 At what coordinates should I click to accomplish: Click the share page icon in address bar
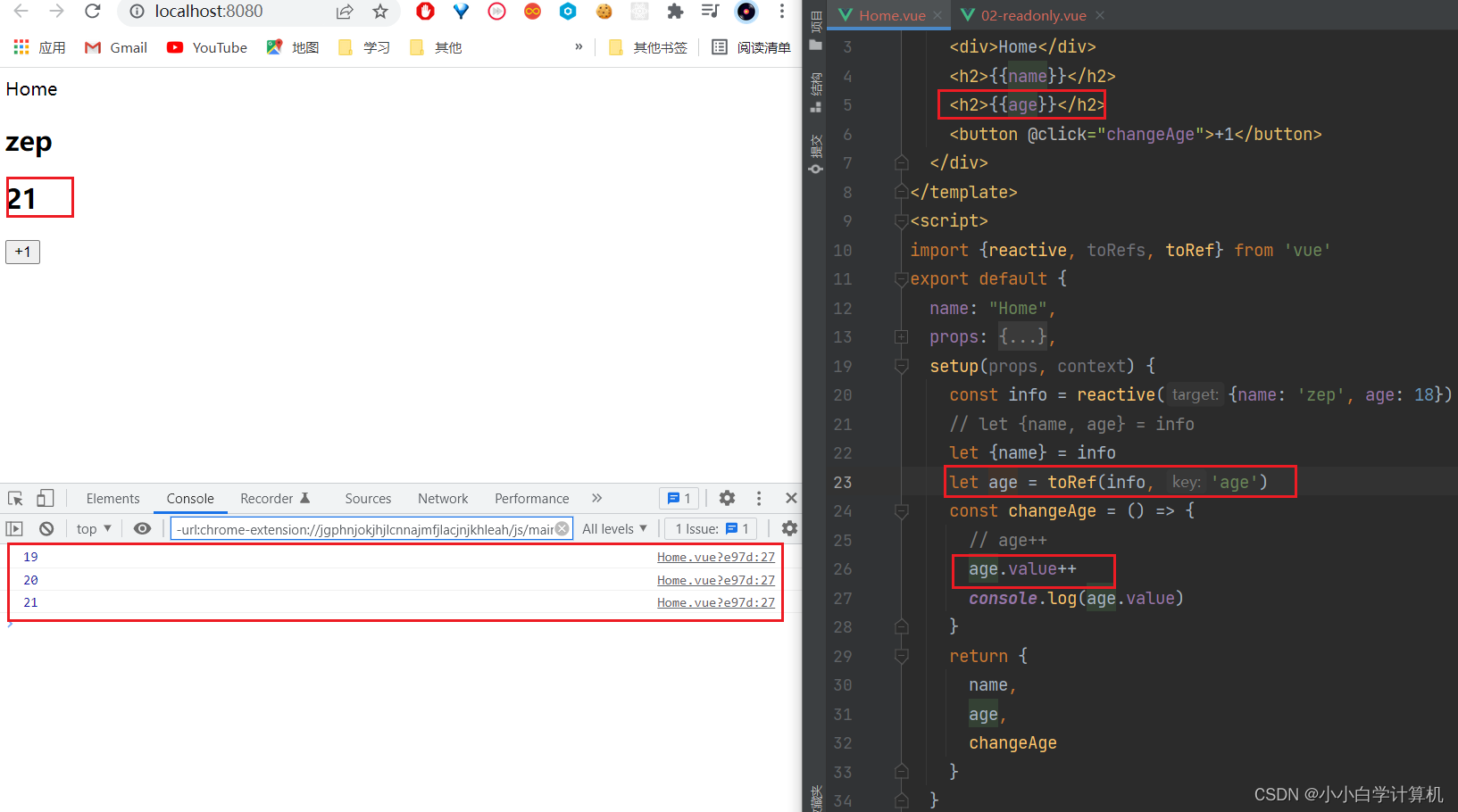coord(345,12)
